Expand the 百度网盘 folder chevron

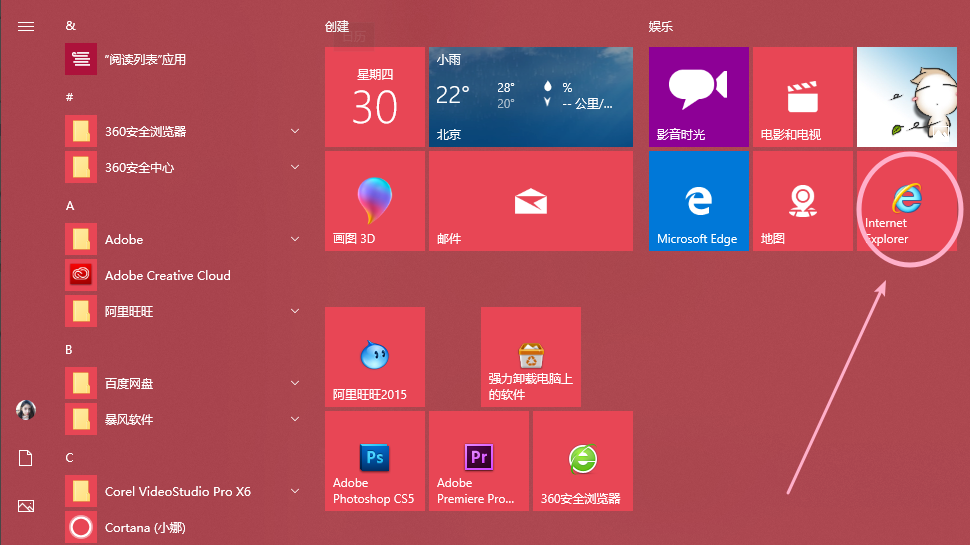[295, 383]
